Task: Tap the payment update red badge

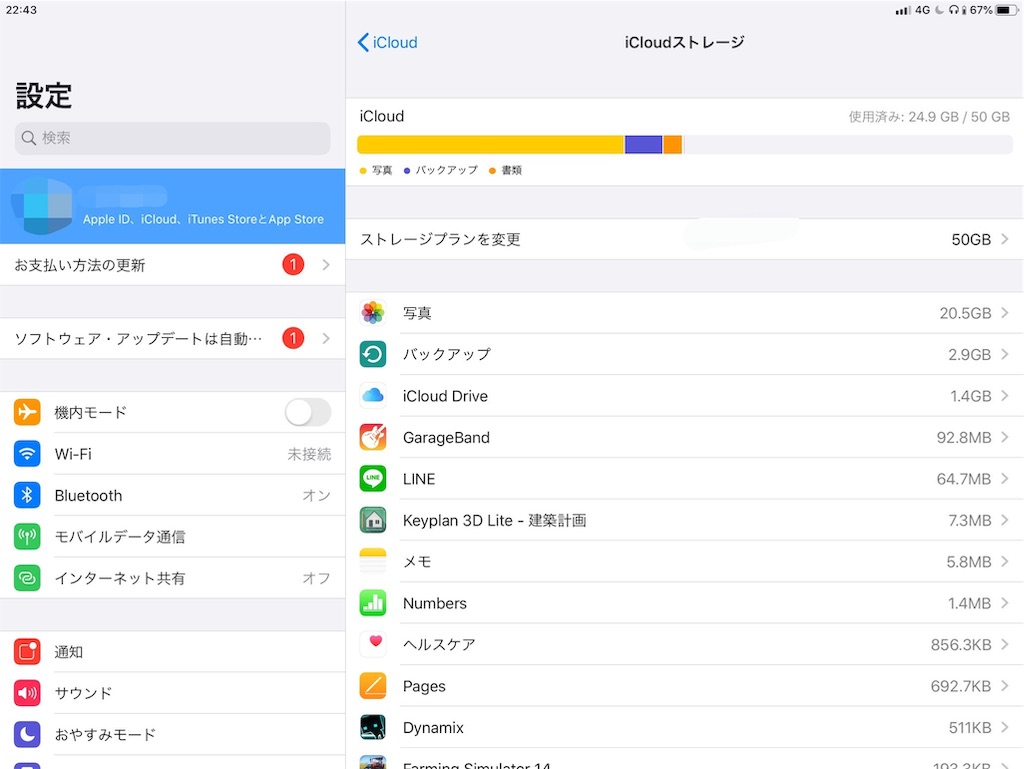Action: (293, 264)
